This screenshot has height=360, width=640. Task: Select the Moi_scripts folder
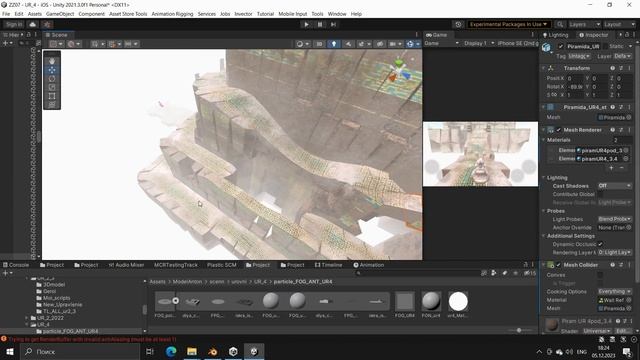click(56, 298)
